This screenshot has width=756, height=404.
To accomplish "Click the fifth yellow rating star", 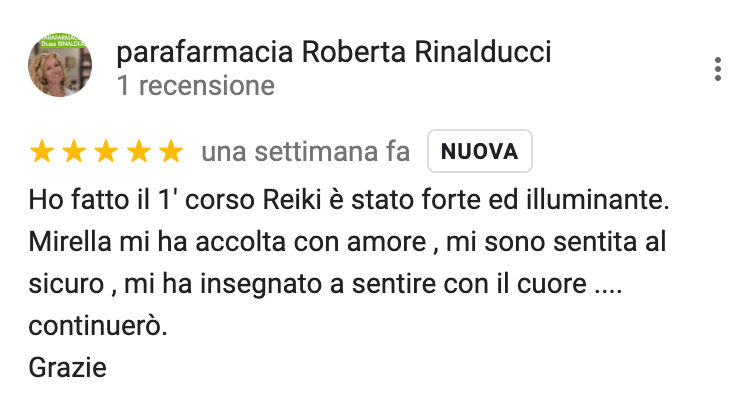I will point(171,151).
